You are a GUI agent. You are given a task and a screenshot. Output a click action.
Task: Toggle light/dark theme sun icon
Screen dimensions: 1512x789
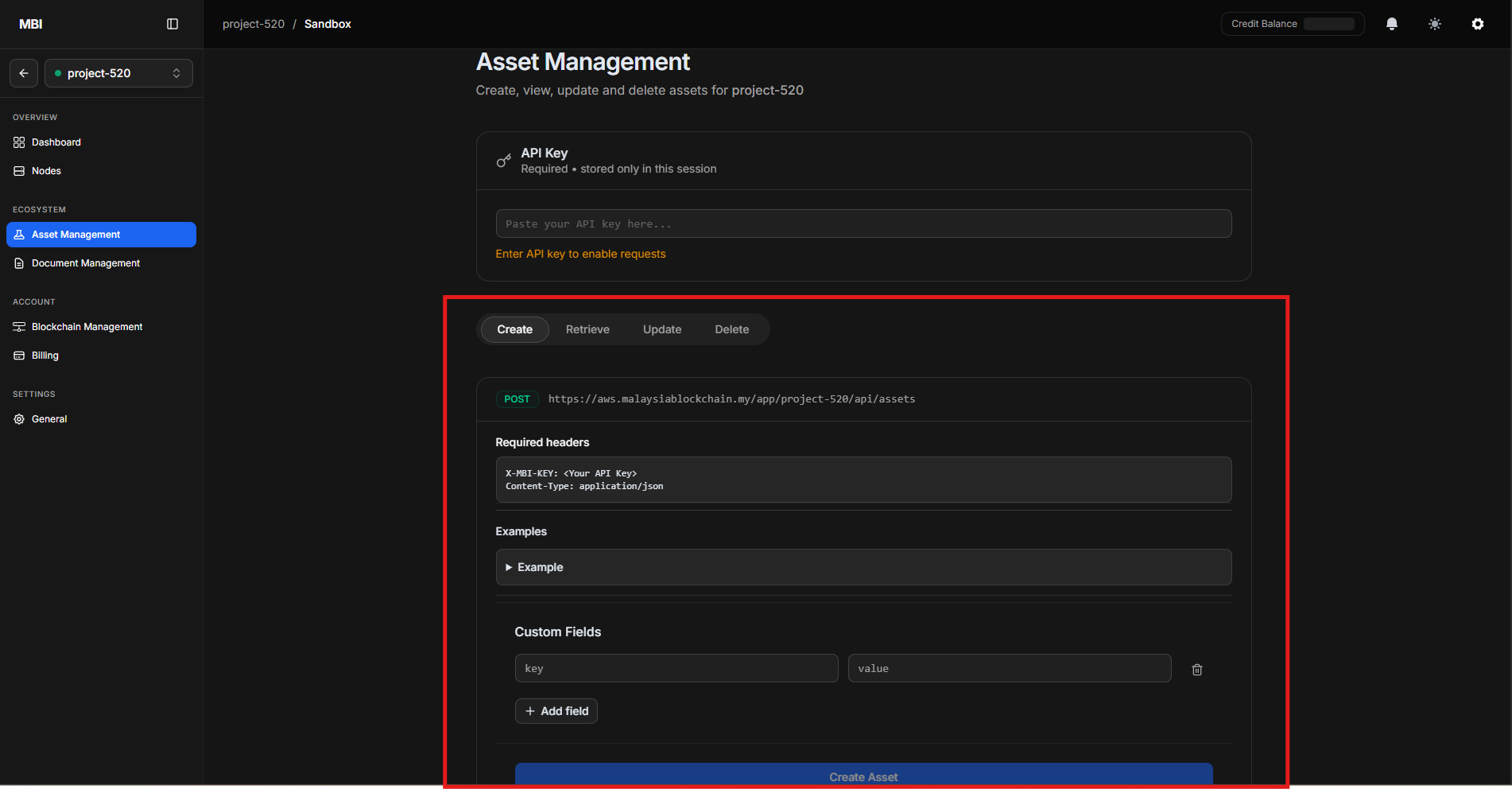tap(1434, 24)
